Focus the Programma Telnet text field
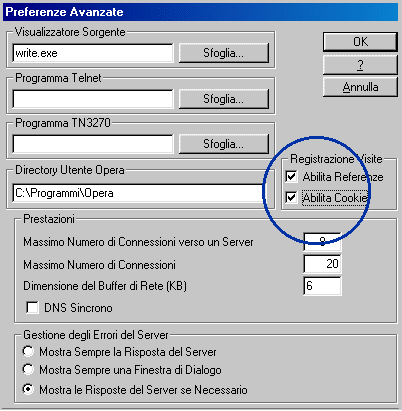This screenshot has height=411, width=402. [x=93, y=99]
